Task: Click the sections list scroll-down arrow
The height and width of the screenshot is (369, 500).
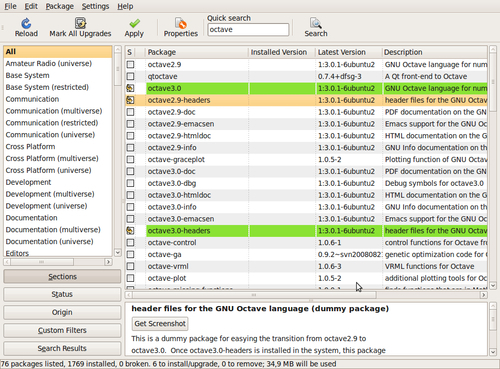Action: point(118,253)
